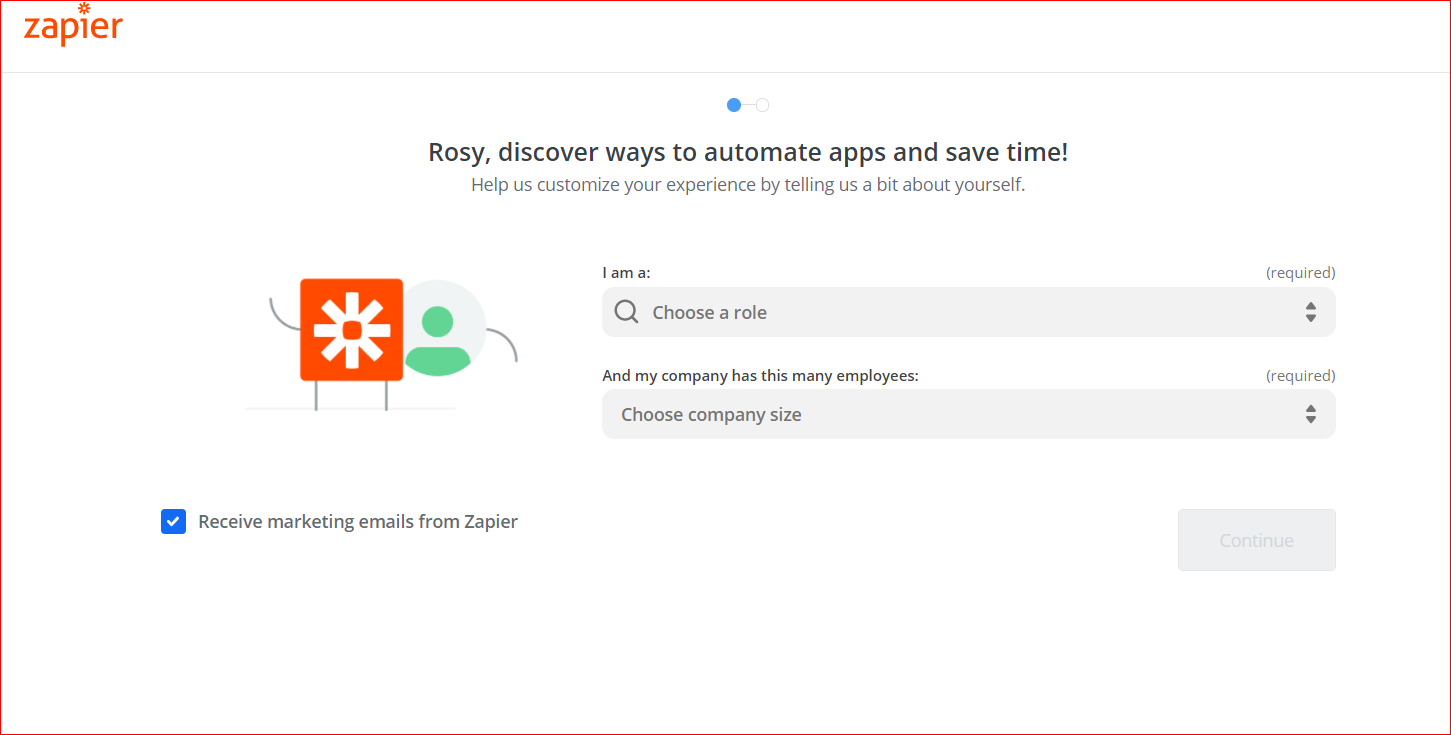Click '(required)' text above the role field
Screen dimensions: 1451x735
(1300, 273)
